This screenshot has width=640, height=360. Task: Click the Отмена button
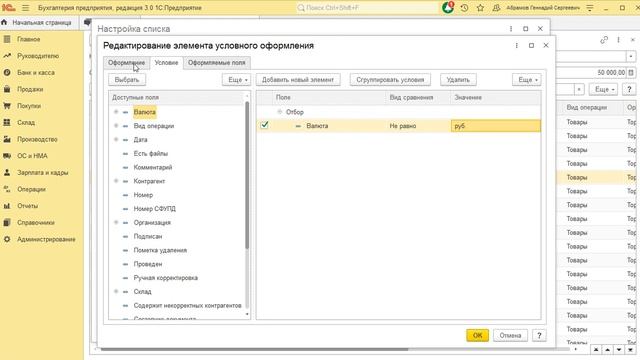click(x=510, y=336)
